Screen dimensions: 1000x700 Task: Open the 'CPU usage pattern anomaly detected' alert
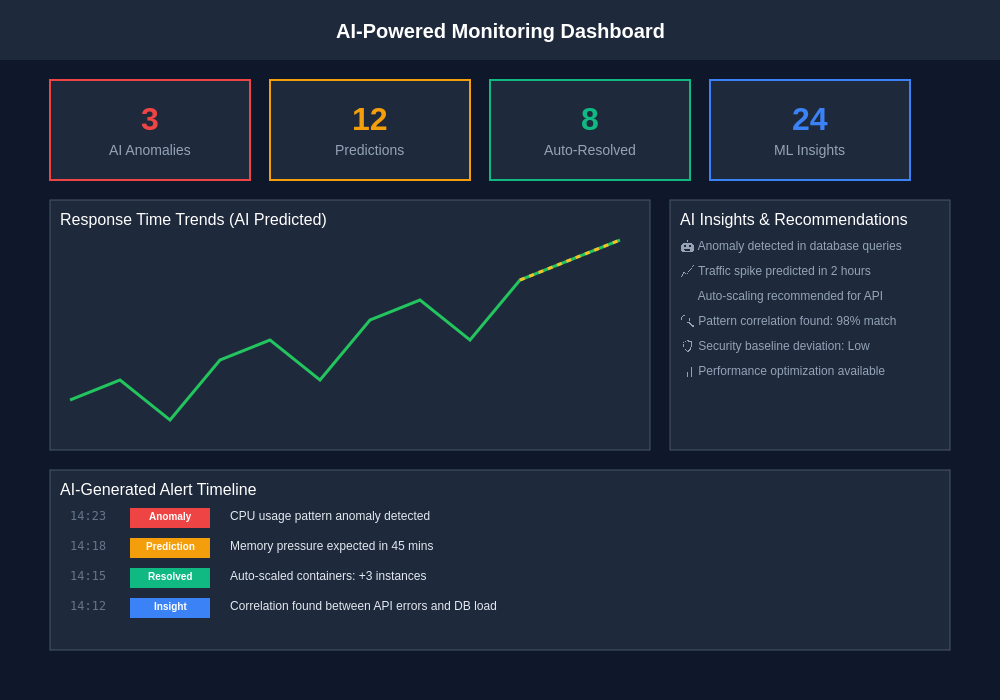(x=330, y=516)
